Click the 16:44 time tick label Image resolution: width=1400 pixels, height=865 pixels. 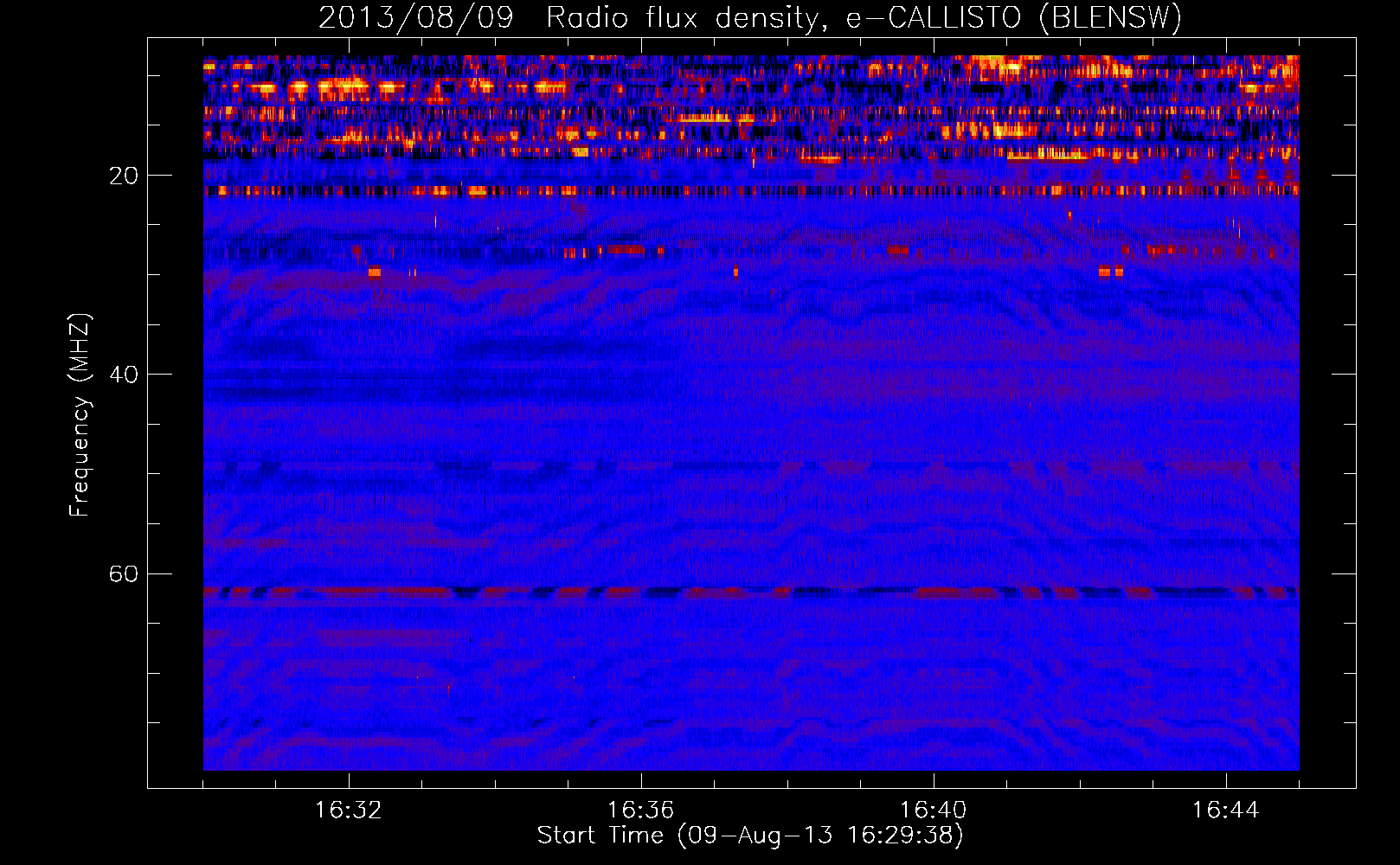coord(1226,811)
